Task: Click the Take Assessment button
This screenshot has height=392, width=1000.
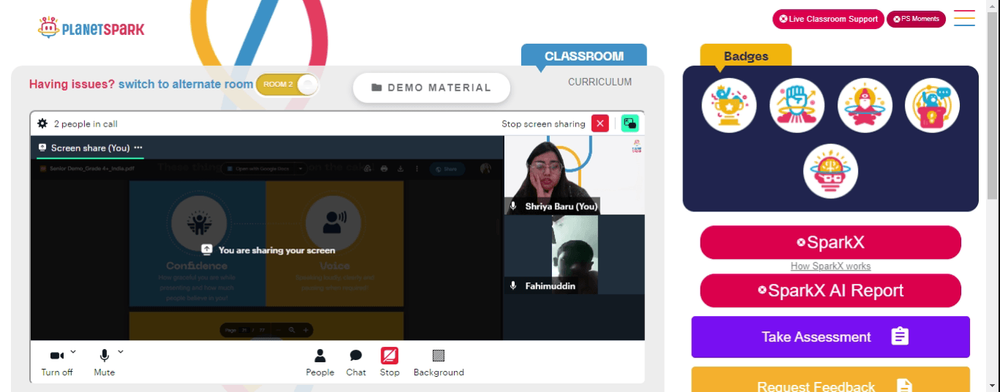Action: (x=830, y=337)
